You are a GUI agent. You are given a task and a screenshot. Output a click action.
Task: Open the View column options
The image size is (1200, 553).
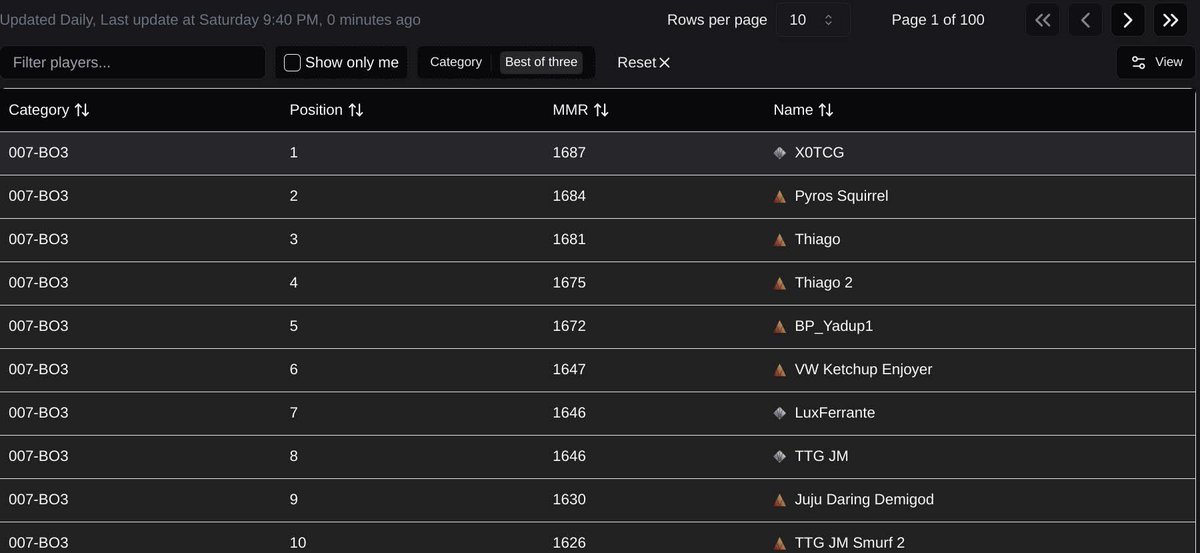click(x=1156, y=62)
